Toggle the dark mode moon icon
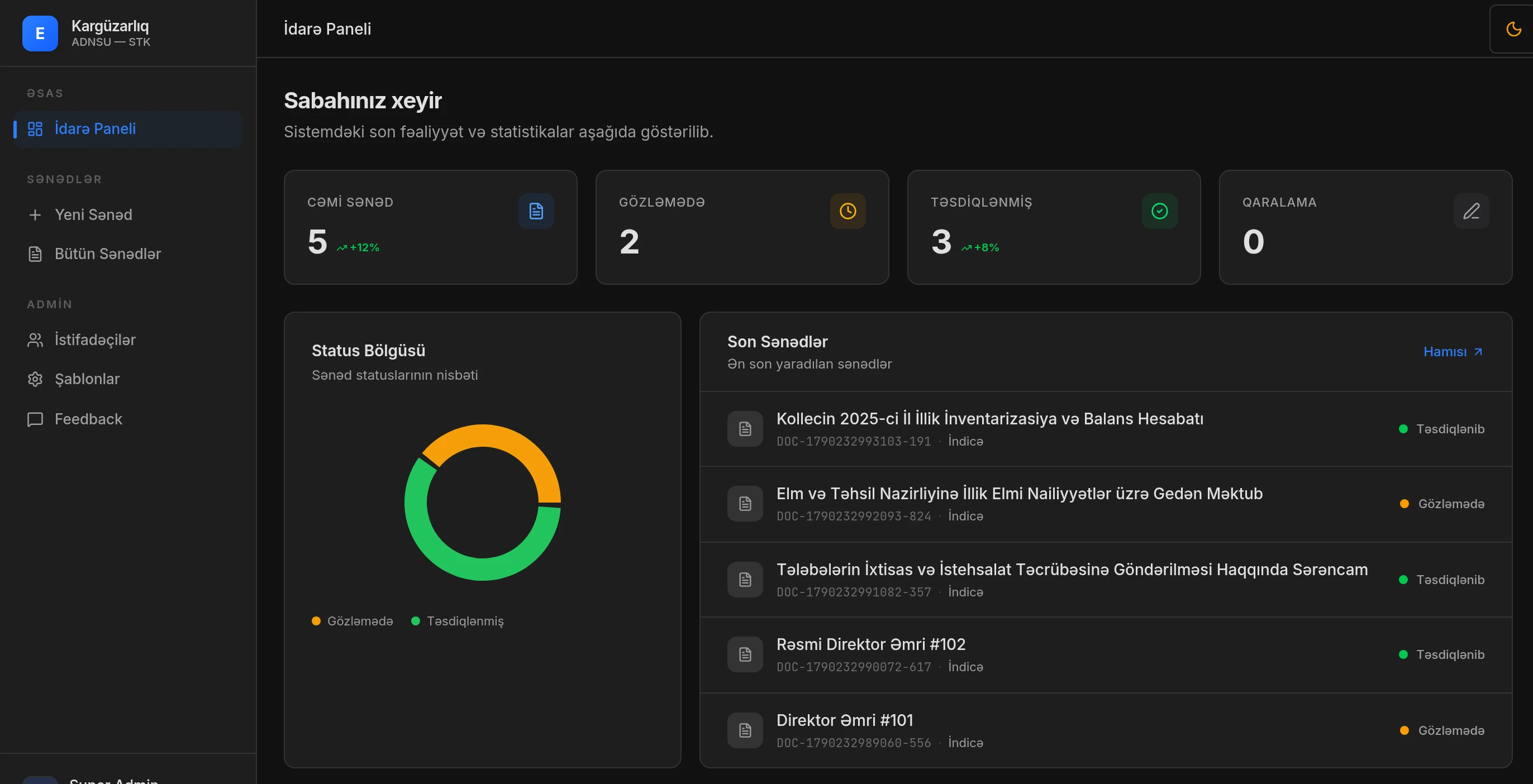This screenshot has height=784, width=1533. point(1513,29)
